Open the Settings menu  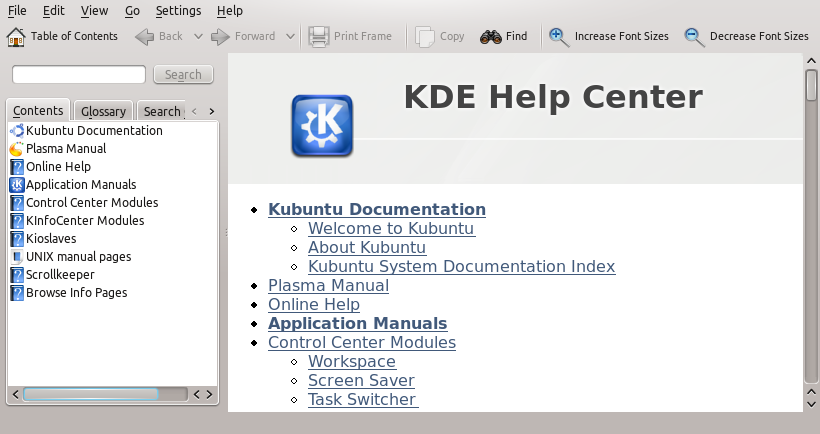[x=178, y=11]
